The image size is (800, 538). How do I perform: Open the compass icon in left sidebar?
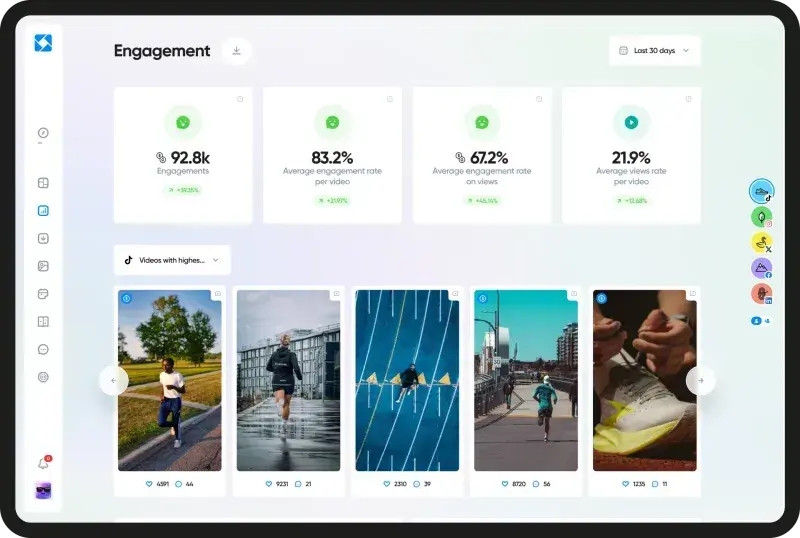pos(43,133)
